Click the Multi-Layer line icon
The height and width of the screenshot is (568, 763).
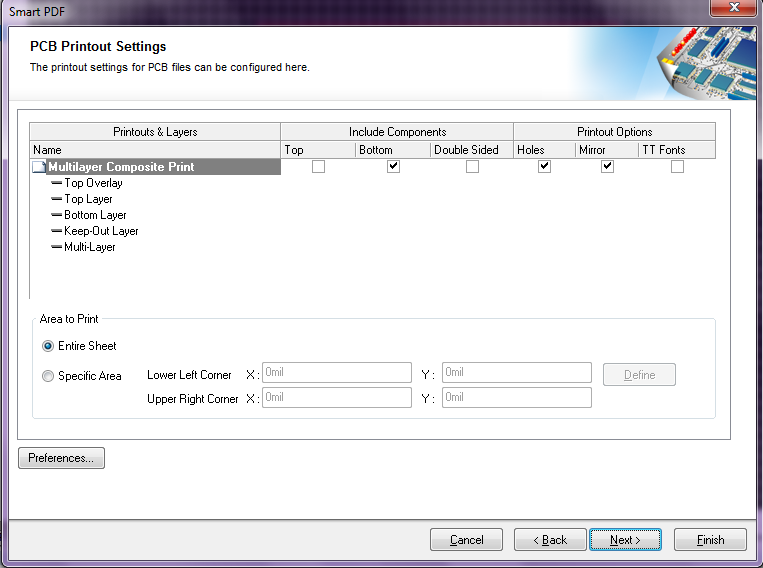[x=56, y=247]
